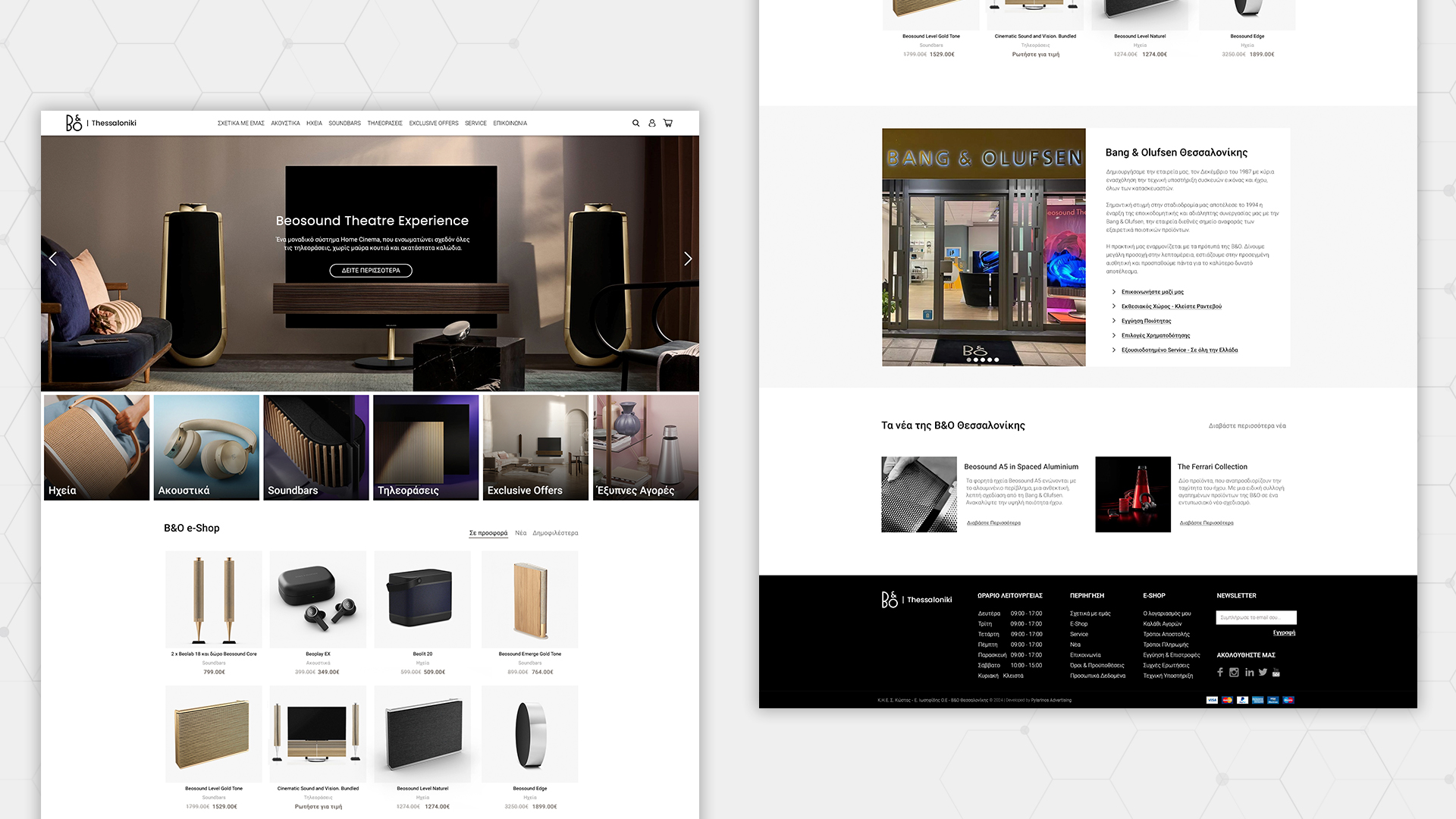Open the Beoplay EX product image
Screen dimensions: 1456x819
318,599
